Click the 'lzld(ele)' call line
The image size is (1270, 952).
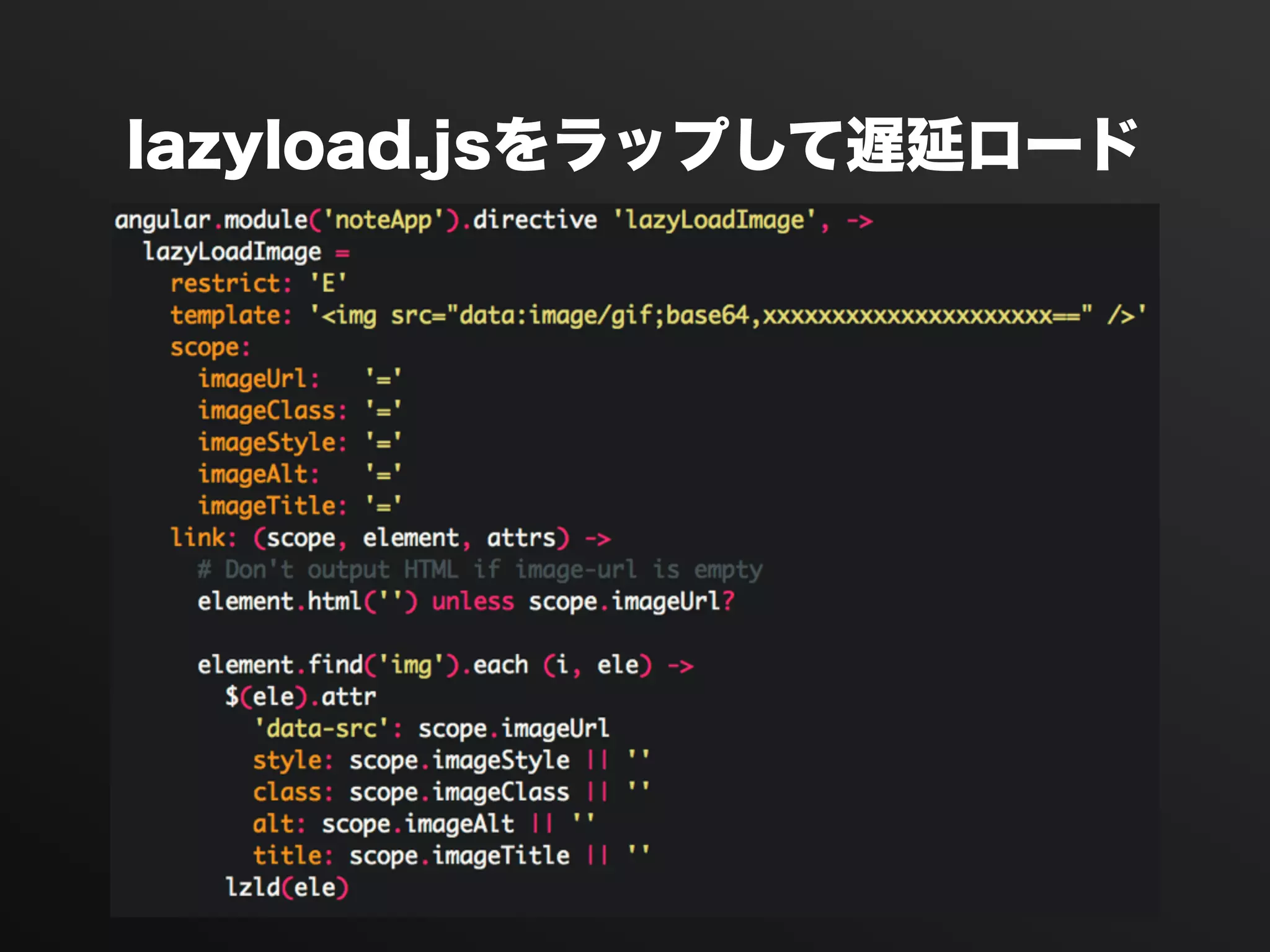(287, 888)
